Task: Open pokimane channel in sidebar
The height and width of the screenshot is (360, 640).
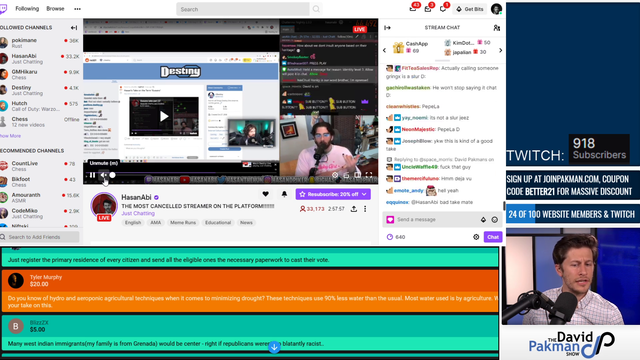Action: [x=40, y=43]
